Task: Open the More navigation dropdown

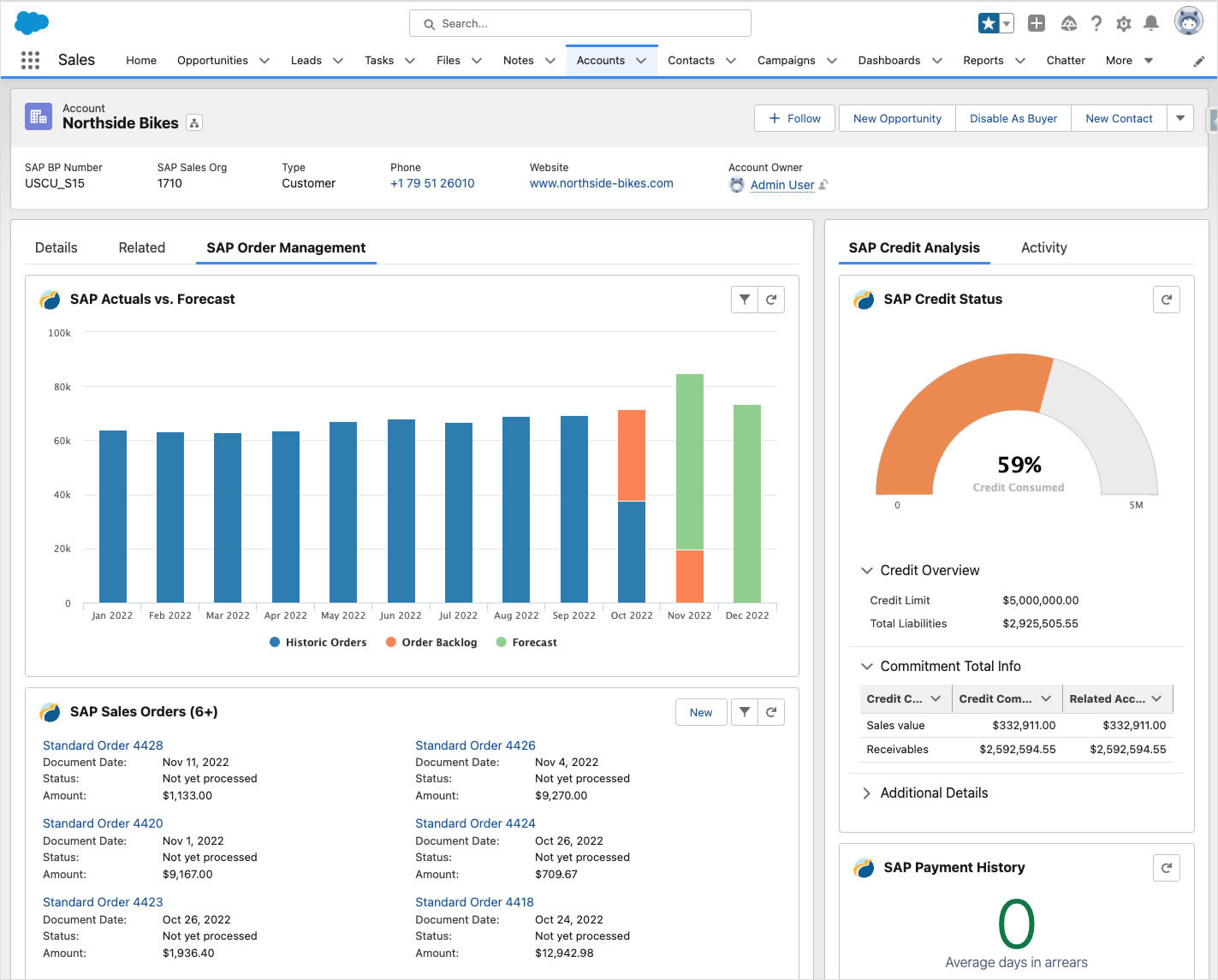Action: click(1130, 61)
